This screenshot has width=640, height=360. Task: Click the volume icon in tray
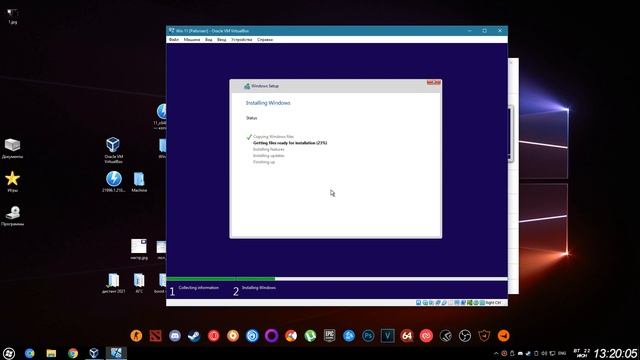click(x=544, y=353)
